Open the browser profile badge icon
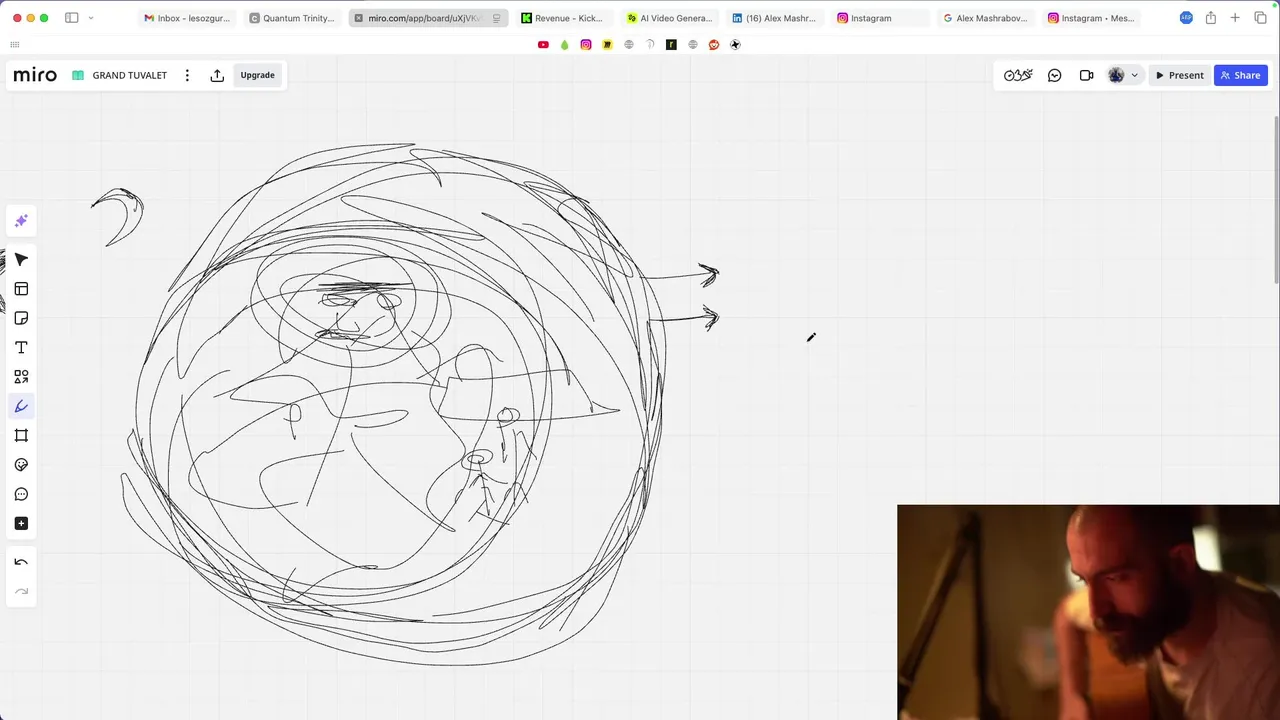Screen dimensions: 1280x720 coord(1186,18)
